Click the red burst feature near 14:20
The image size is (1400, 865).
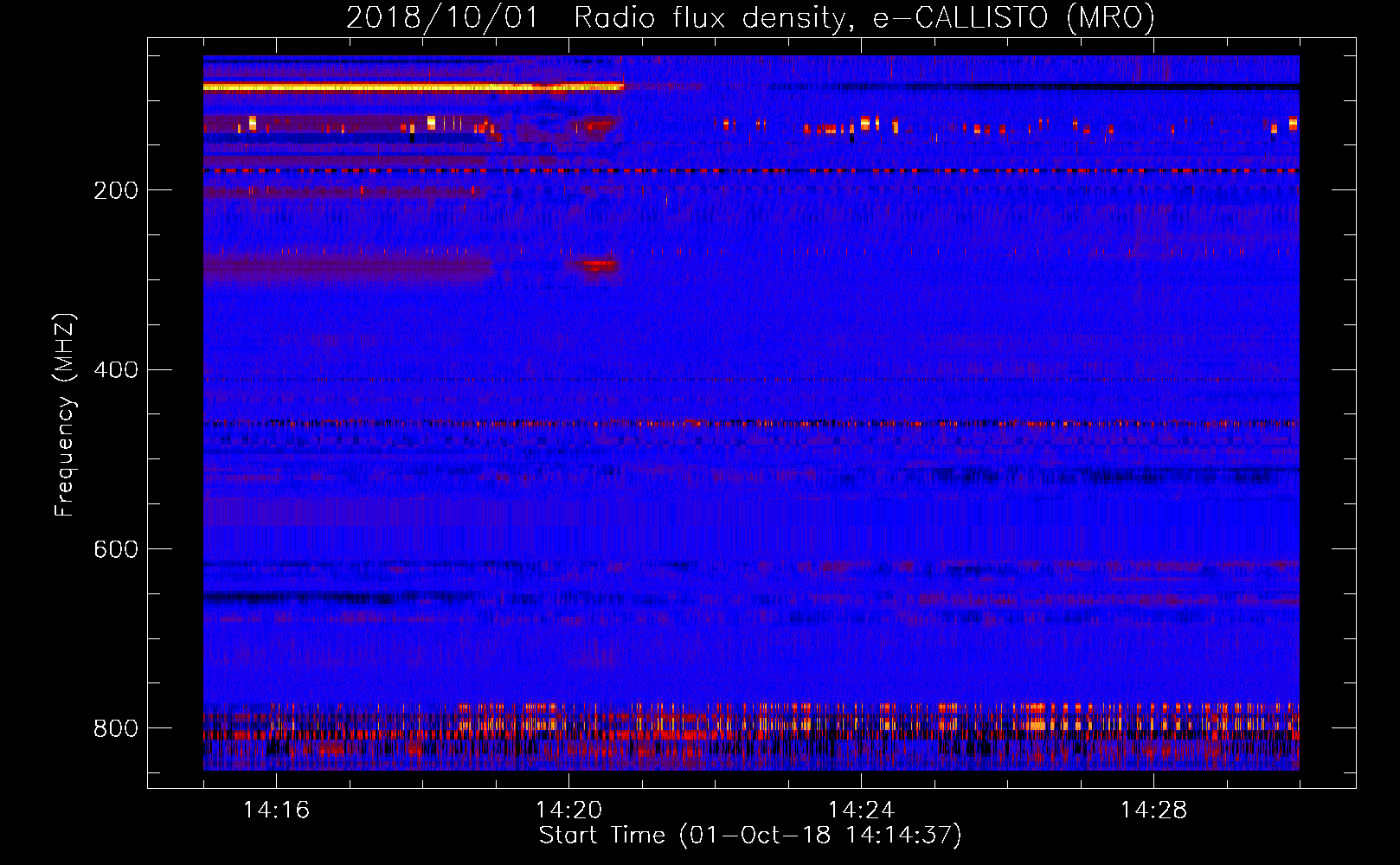[x=597, y=265]
